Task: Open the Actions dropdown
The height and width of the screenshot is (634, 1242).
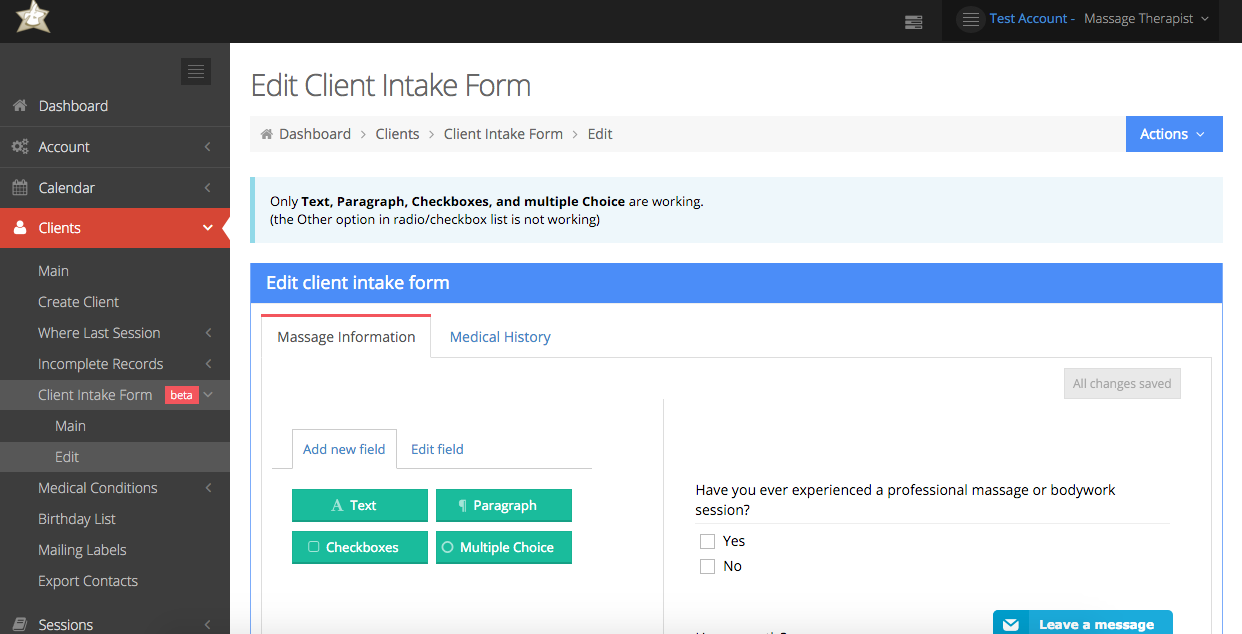Action: coord(1173,133)
